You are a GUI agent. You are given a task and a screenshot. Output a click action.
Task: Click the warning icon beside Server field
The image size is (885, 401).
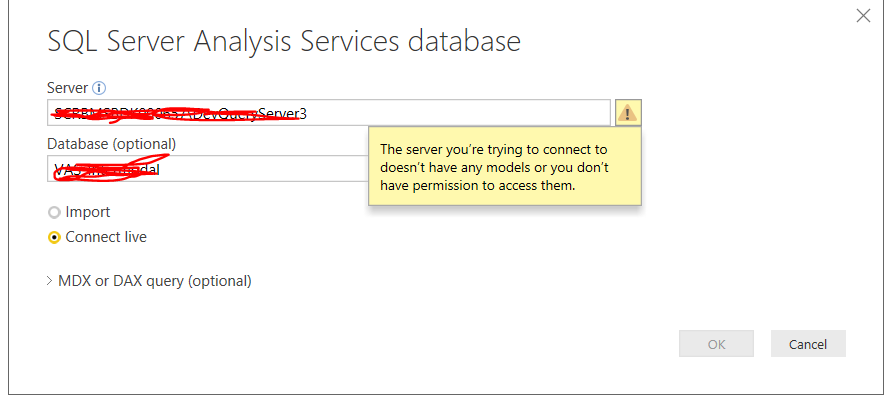[628, 113]
